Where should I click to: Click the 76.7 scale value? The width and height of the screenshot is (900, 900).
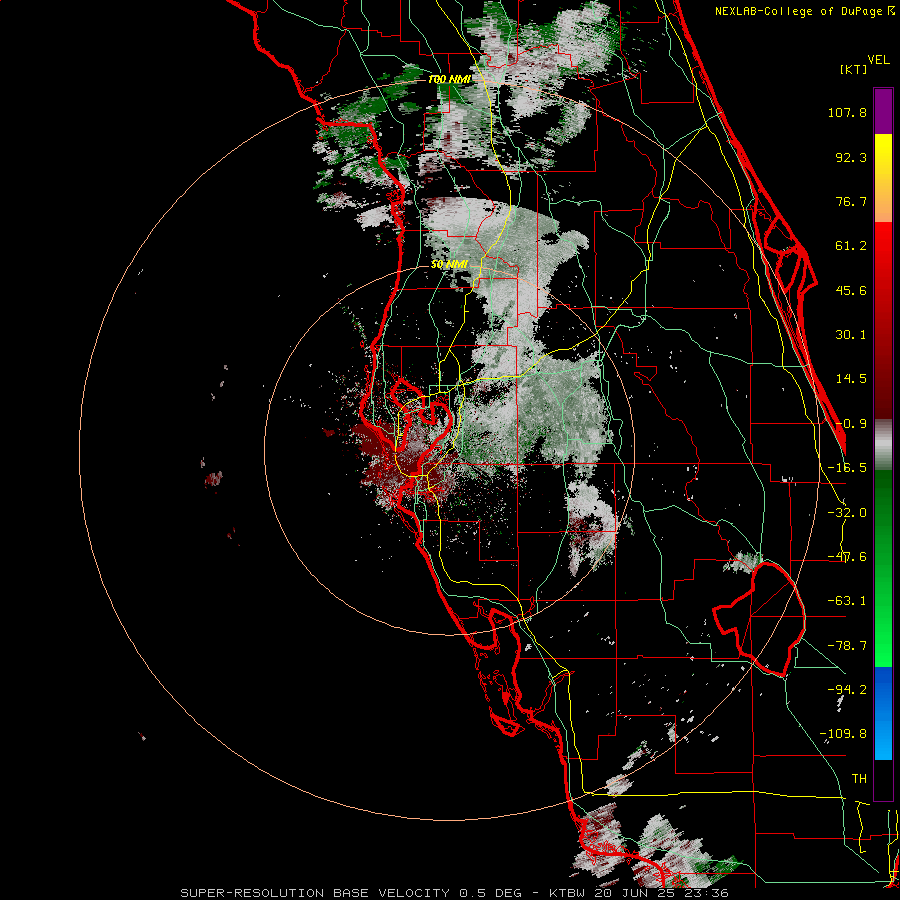click(851, 201)
